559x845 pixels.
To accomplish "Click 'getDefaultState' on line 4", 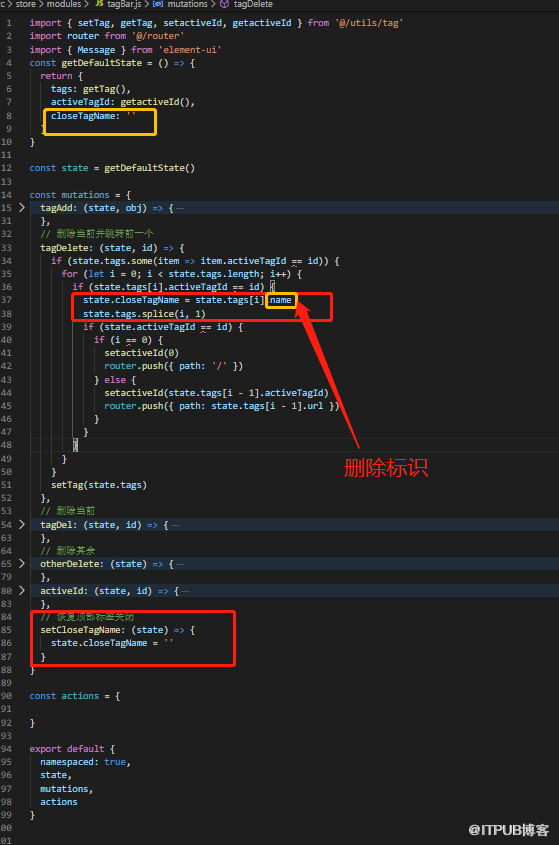I will pos(101,63).
